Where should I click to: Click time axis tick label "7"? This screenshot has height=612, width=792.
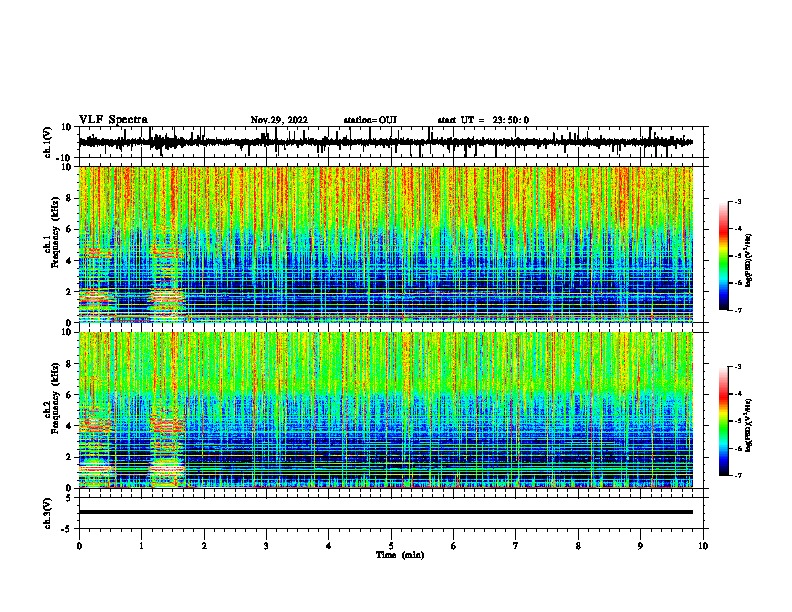[516, 546]
